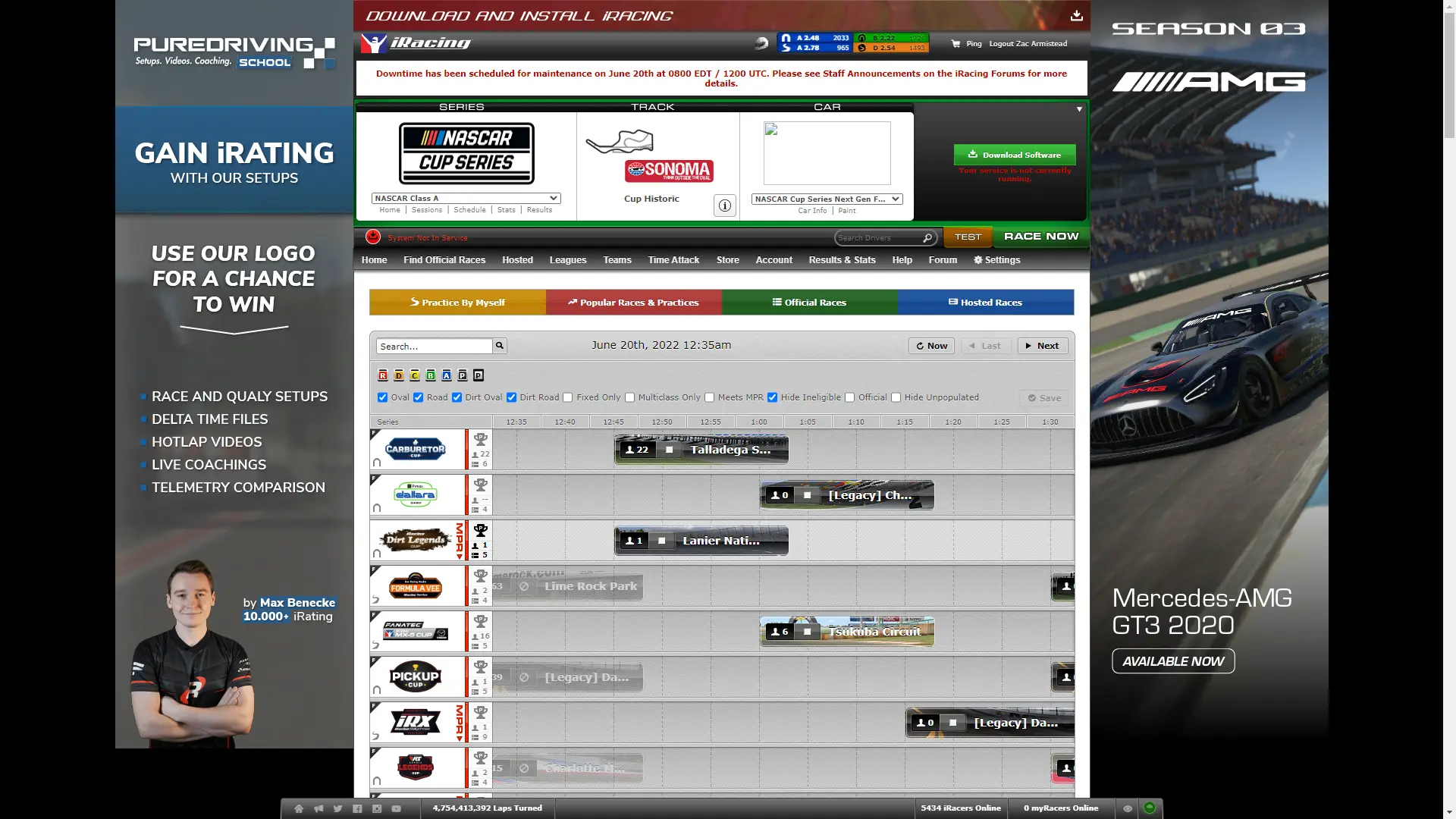Screen dimensions: 1456x819
Task: Click the RACE NOW button
Action: point(1041,237)
